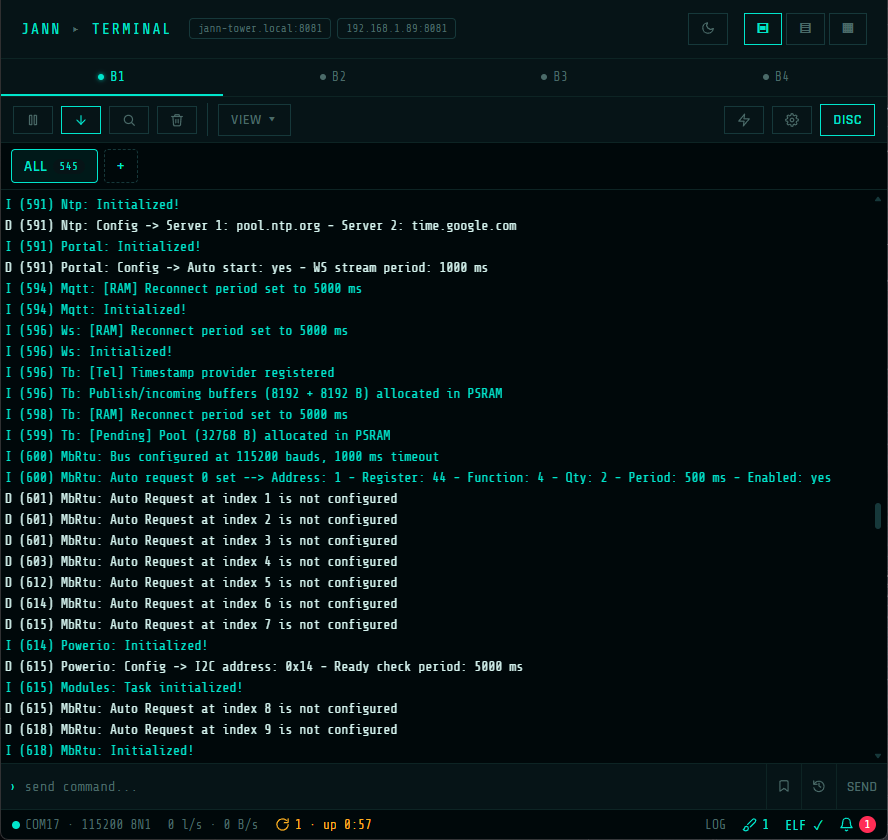Clear the log with trash icon

177,120
